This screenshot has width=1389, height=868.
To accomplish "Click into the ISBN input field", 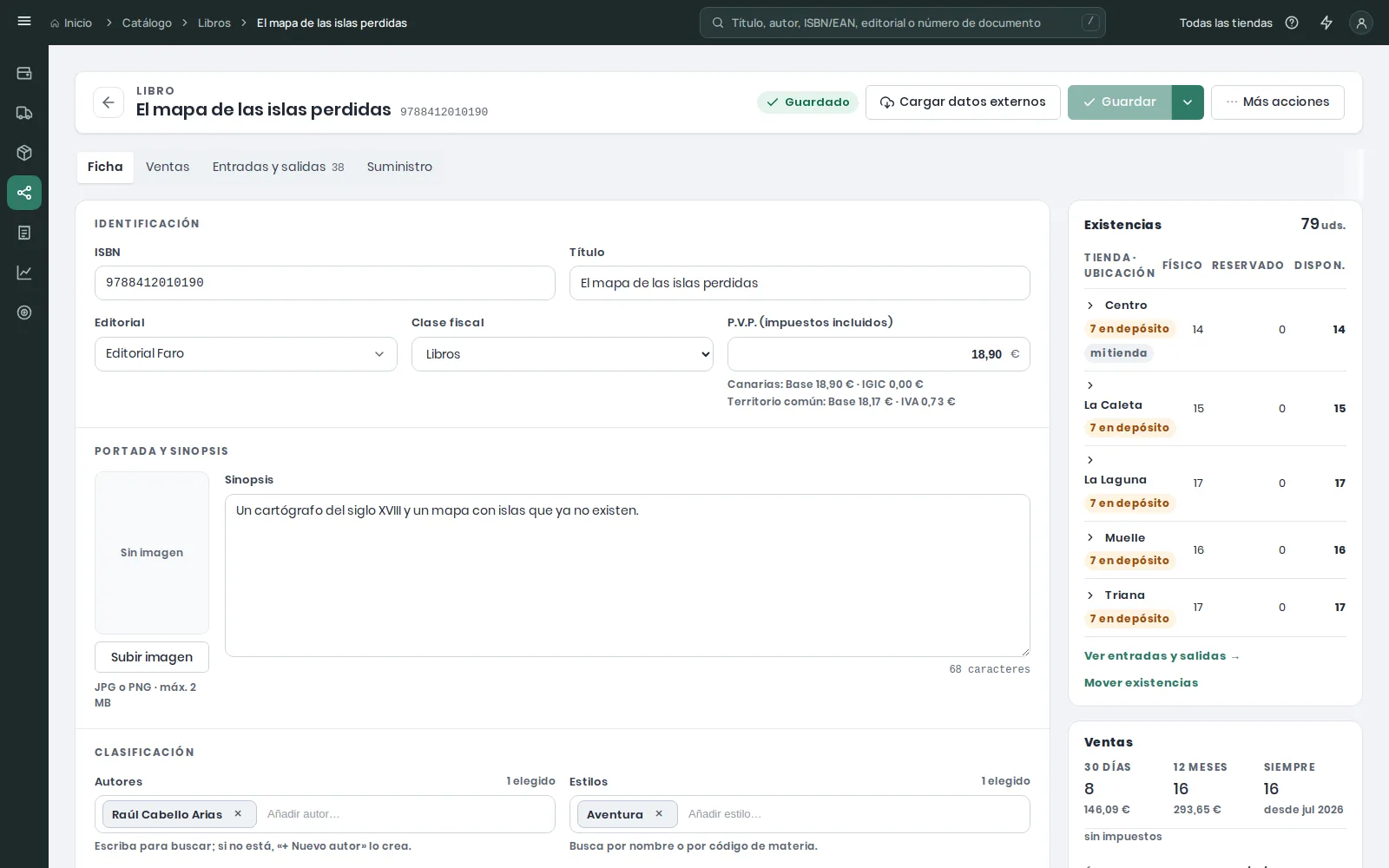I will click(325, 283).
